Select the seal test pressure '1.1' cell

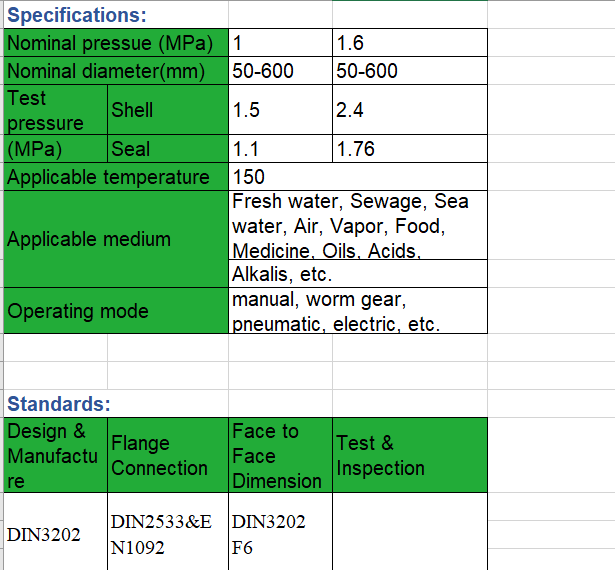click(x=280, y=149)
